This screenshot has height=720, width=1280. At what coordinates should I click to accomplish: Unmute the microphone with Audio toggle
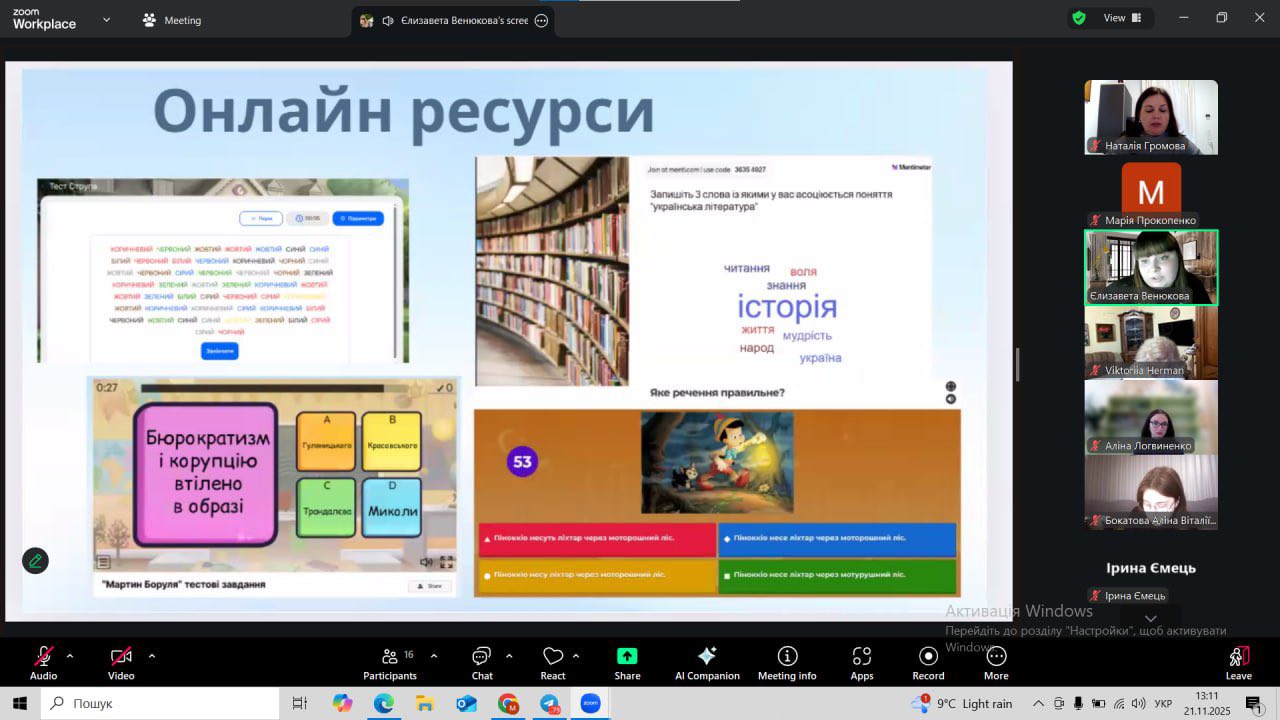pos(43,662)
